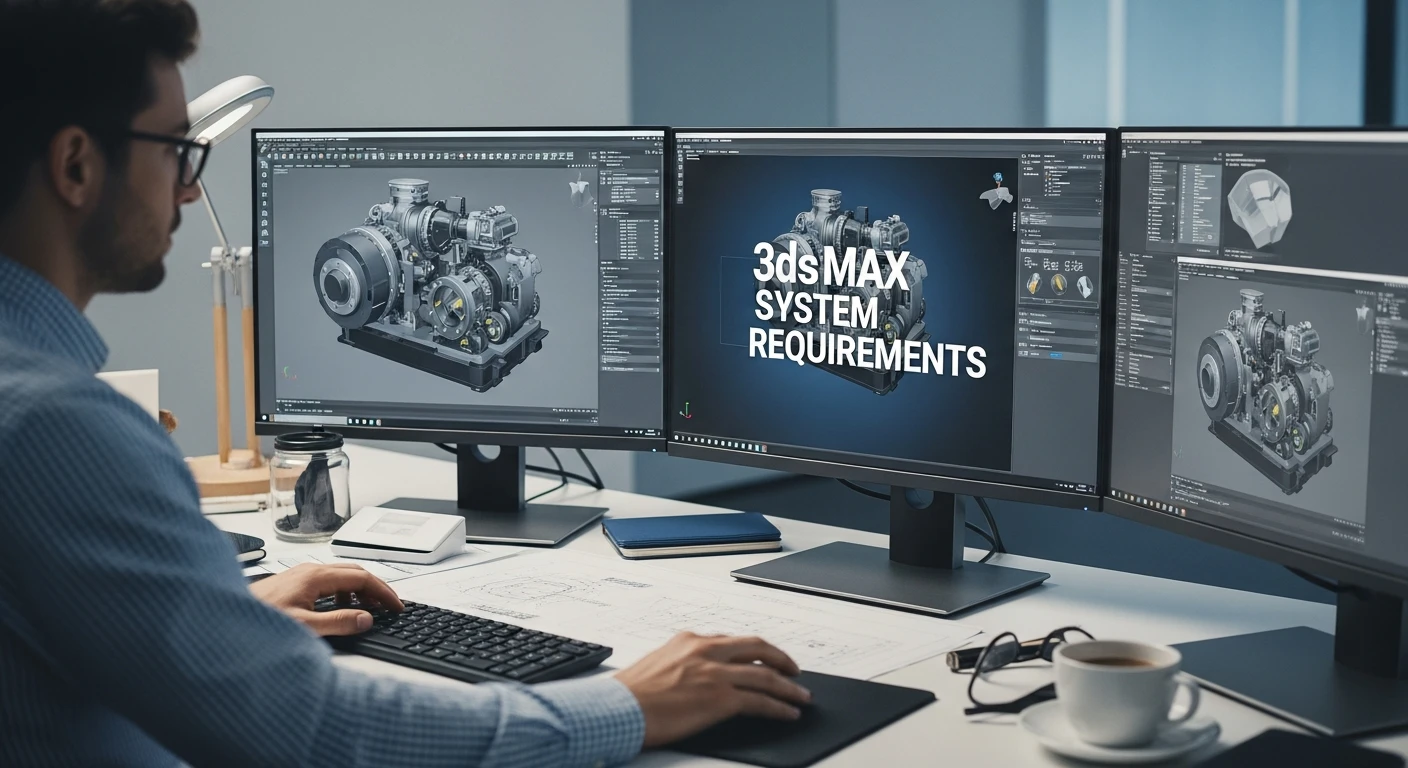Click the faceted object preview on the right monitor
Screen dimensions: 1408x768
(x=1259, y=207)
